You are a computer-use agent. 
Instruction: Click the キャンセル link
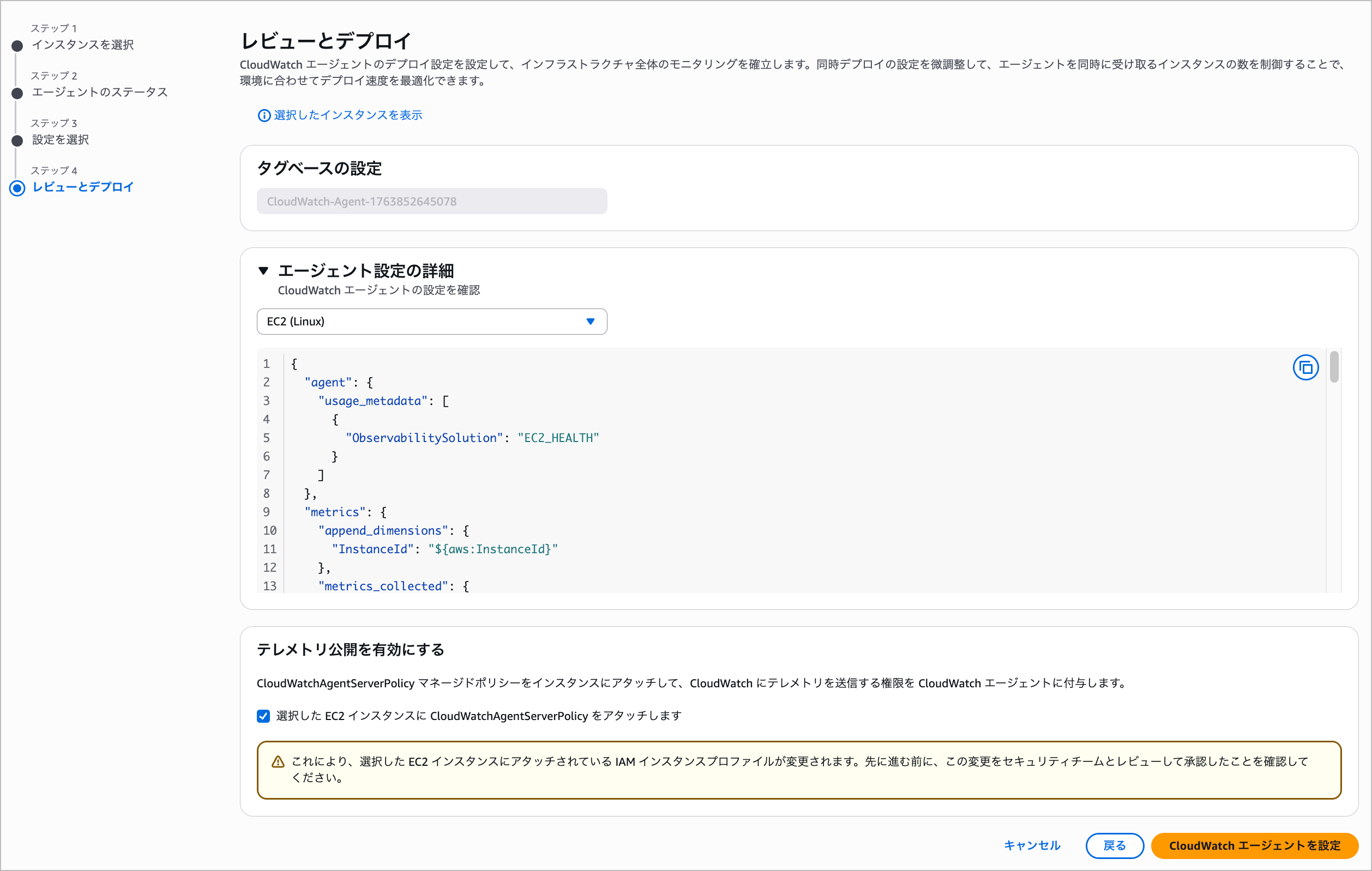pyautogui.click(x=1032, y=845)
